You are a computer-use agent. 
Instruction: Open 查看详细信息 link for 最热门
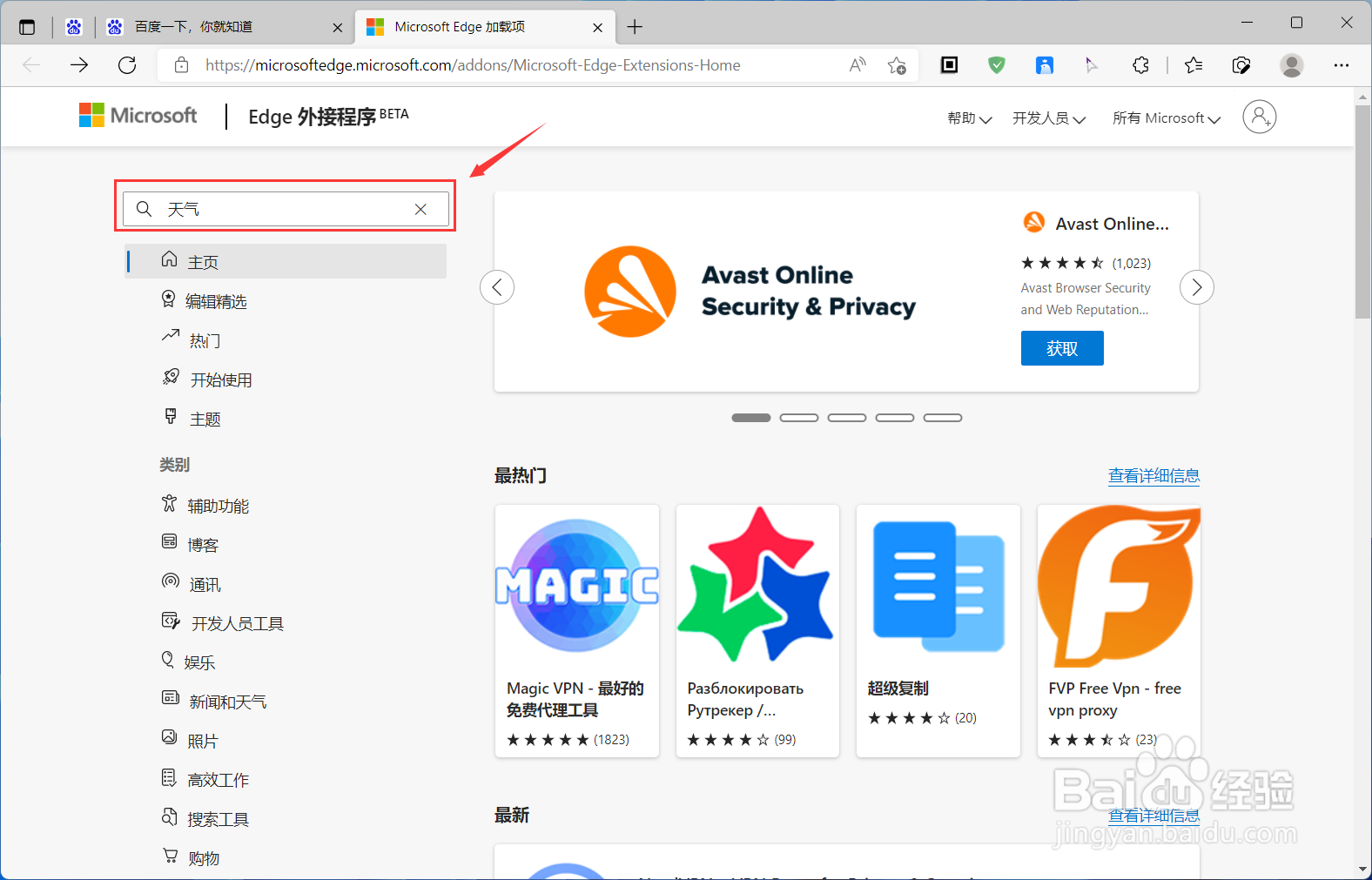point(1153,476)
